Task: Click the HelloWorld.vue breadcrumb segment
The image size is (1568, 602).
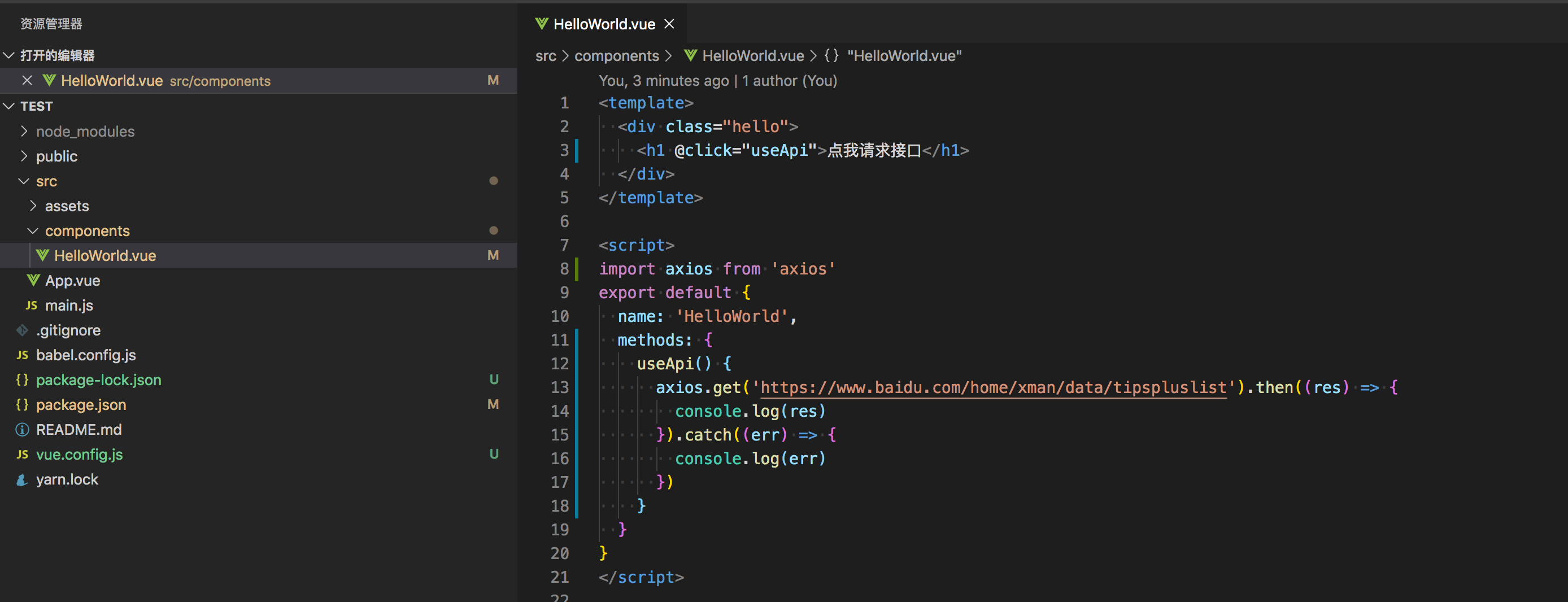Action: pyautogui.click(x=753, y=56)
